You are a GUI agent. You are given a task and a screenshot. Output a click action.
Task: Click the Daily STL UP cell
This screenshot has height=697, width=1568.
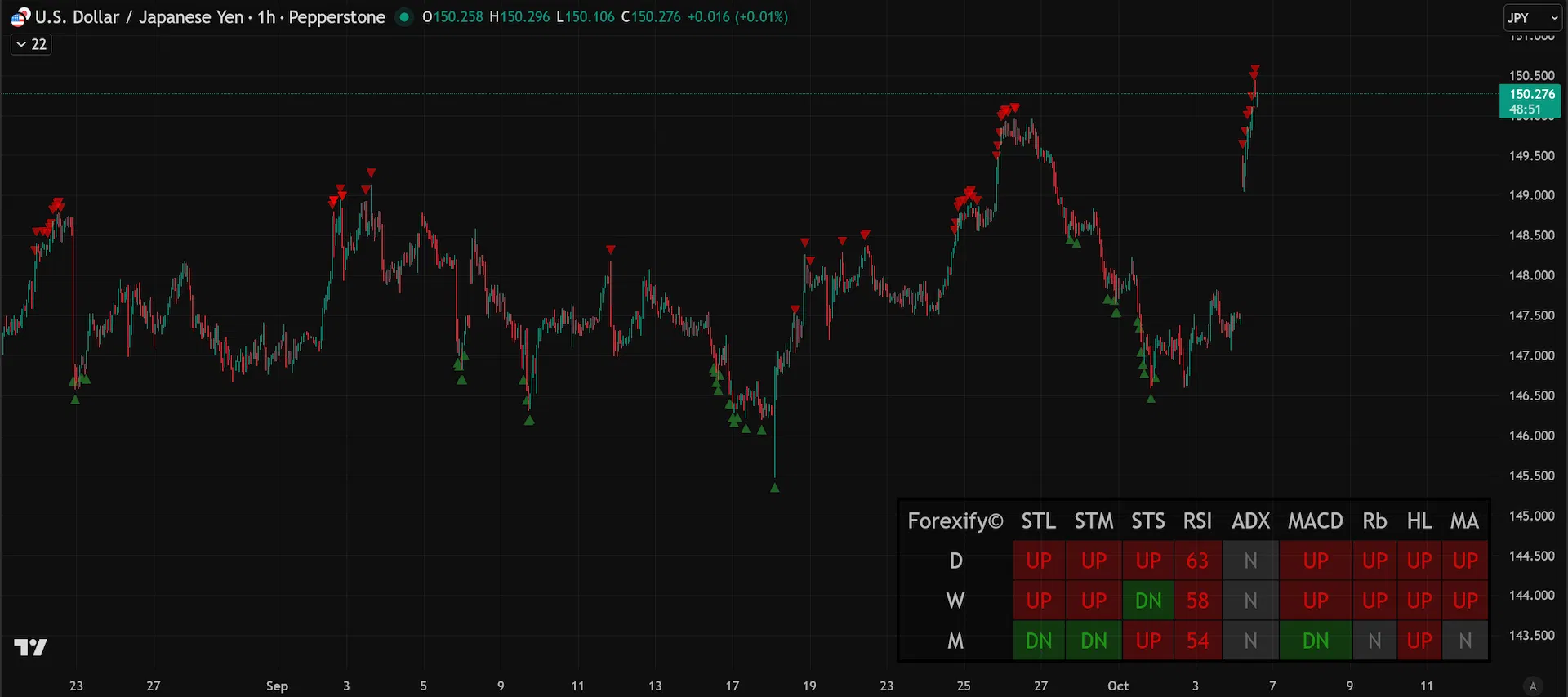[x=1039, y=561]
